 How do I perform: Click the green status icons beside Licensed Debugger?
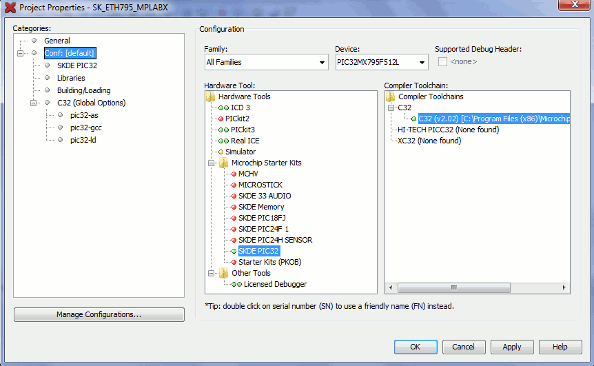tap(237, 284)
